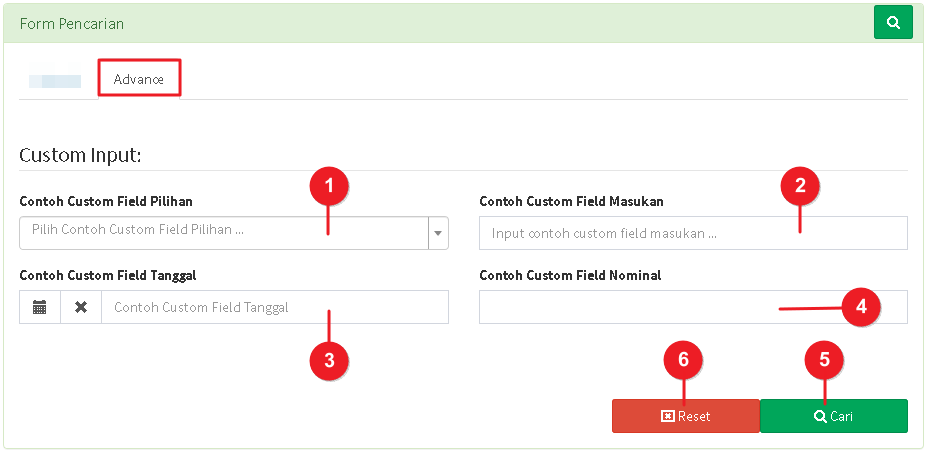Viewport: 927px width, 451px height.
Task: Click the green magnifier icon in the header
Action: [893, 22]
